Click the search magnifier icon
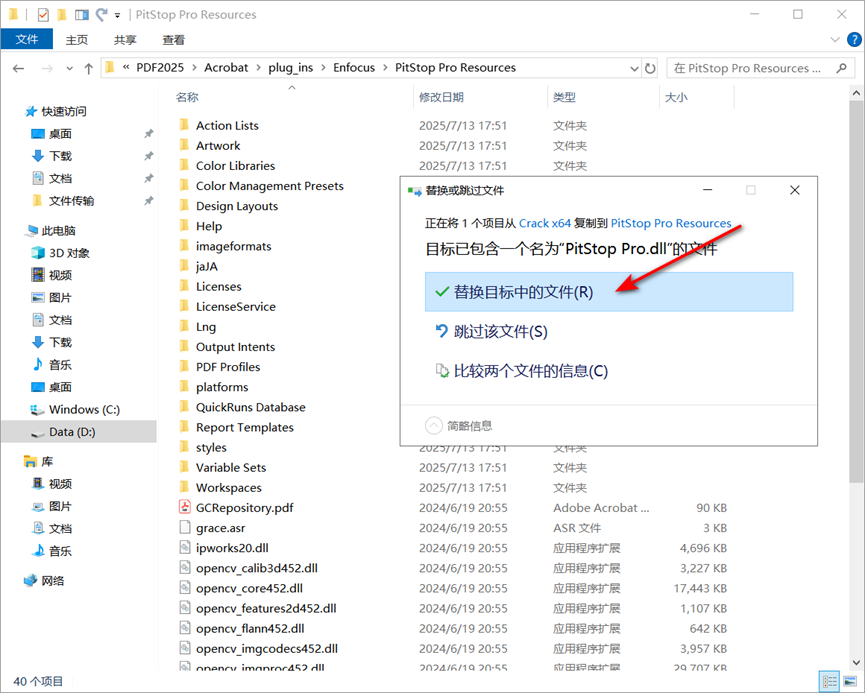This screenshot has width=865, height=693. point(841,68)
